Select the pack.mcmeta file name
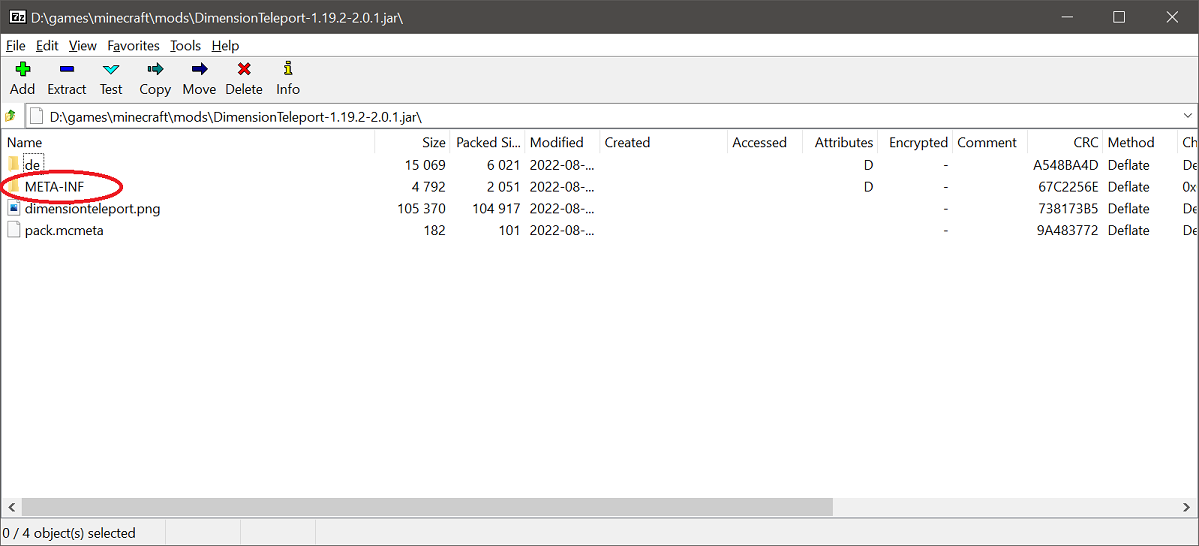The image size is (1199, 546). (x=64, y=230)
